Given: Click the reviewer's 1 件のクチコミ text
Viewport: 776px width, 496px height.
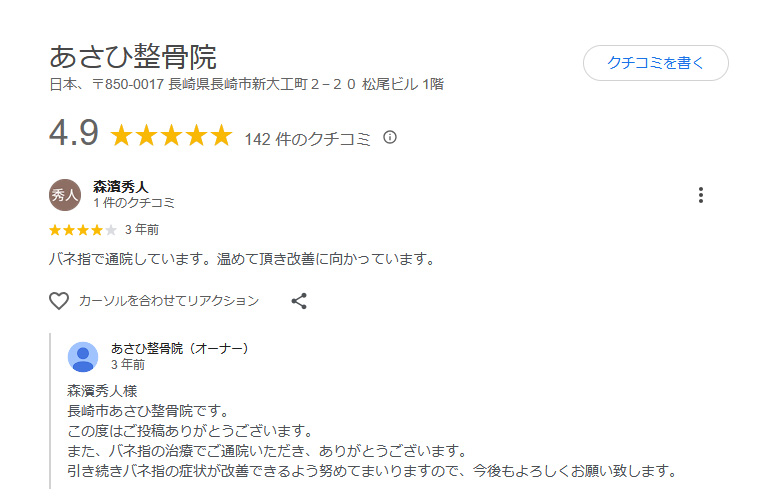Looking at the screenshot, I should (x=134, y=203).
